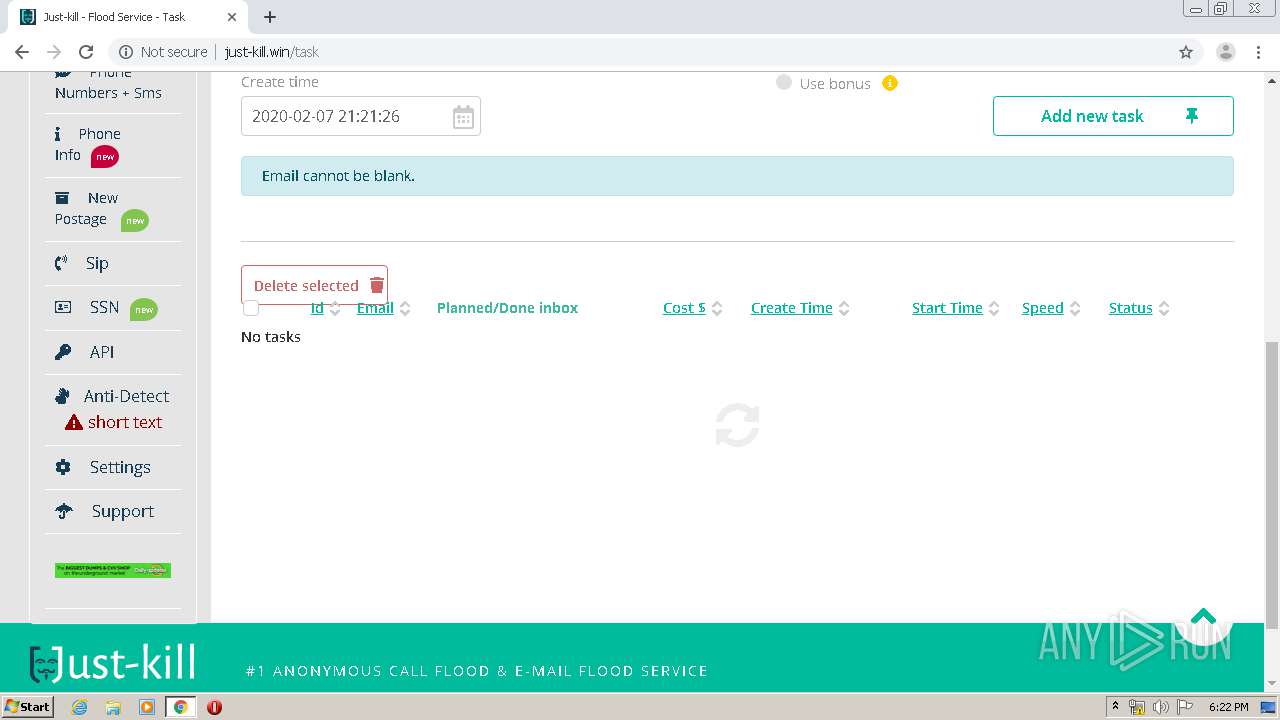Viewport: 1280px width, 720px height.
Task: Tick the select-all tasks checkbox
Action: pos(251,308)
